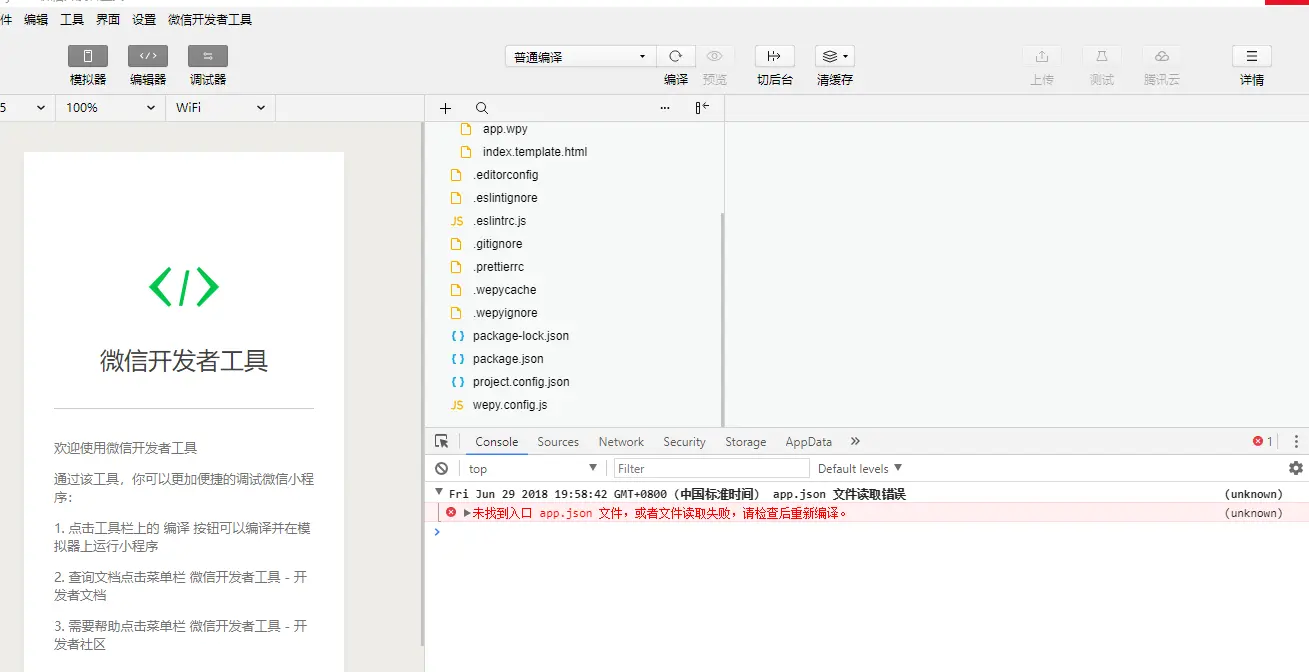Screen dimensions: 1309x672
Task: Collapse the file tree panel icon
Action: 702,108
